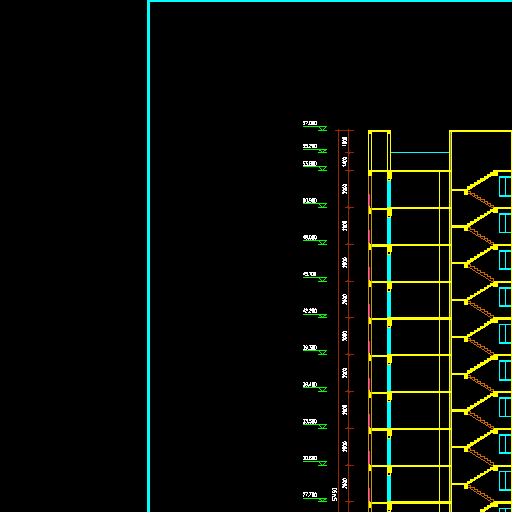512x512 pixels.
Task: Pick the topmost orange stair handrail
Action: coord(481,200)
